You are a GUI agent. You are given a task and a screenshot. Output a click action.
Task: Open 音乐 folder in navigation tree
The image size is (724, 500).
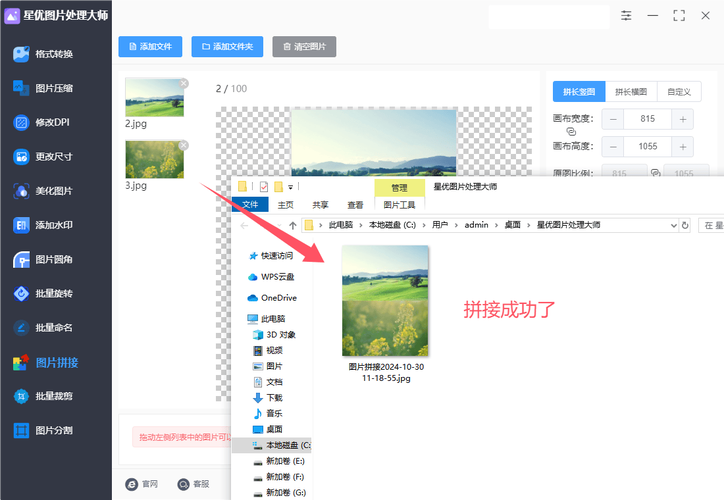tap(268, 413)
